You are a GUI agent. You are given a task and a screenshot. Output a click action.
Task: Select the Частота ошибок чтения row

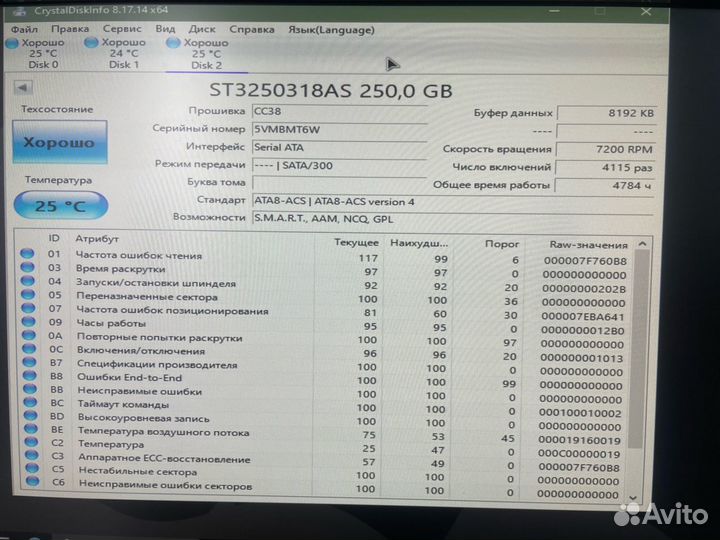click(324, 257)
